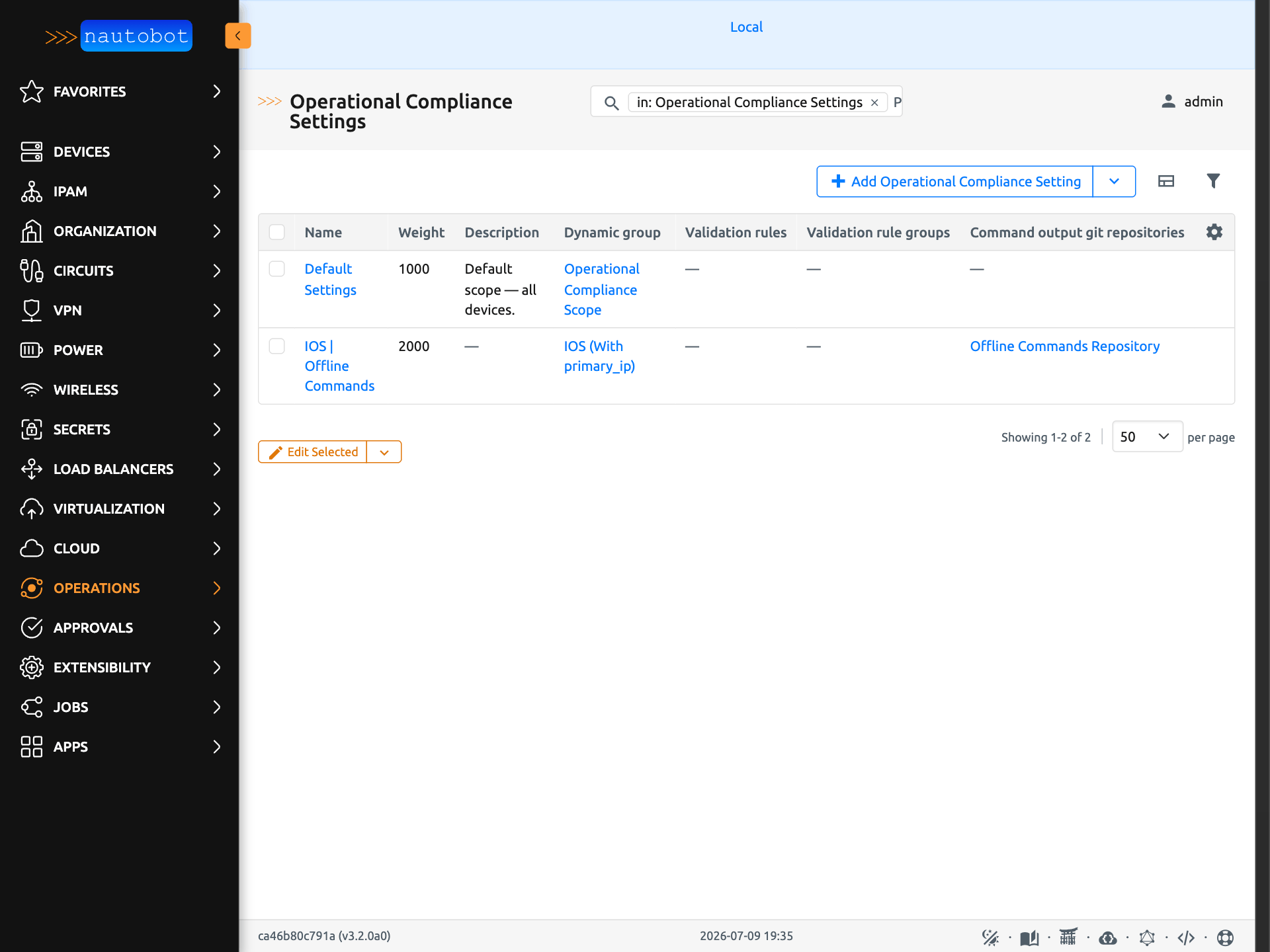Remove the Operational Compliance Settings search filter

874,102
